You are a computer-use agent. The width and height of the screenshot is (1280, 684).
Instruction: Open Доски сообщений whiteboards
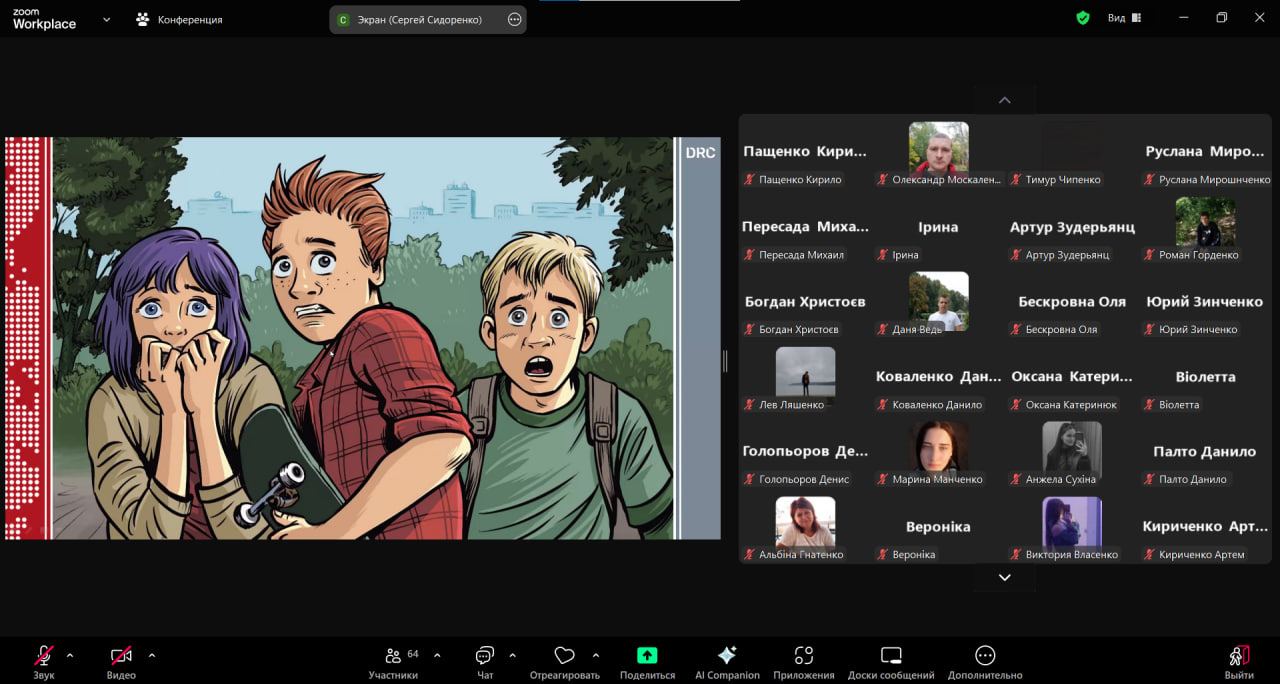[x=891, y=661]
